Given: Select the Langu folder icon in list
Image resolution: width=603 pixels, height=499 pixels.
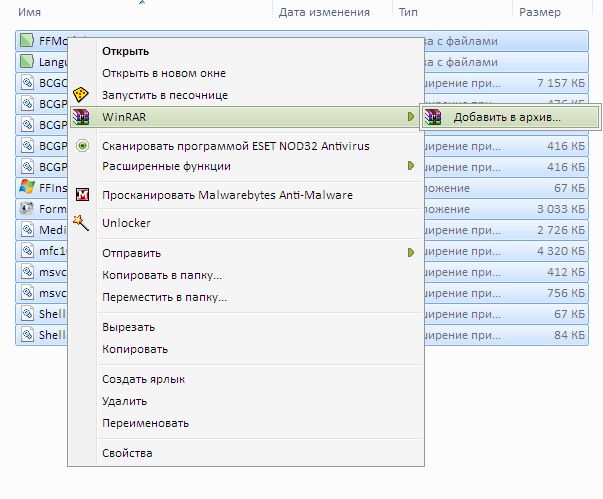Looking at the screenshot, I should point(28,62).
